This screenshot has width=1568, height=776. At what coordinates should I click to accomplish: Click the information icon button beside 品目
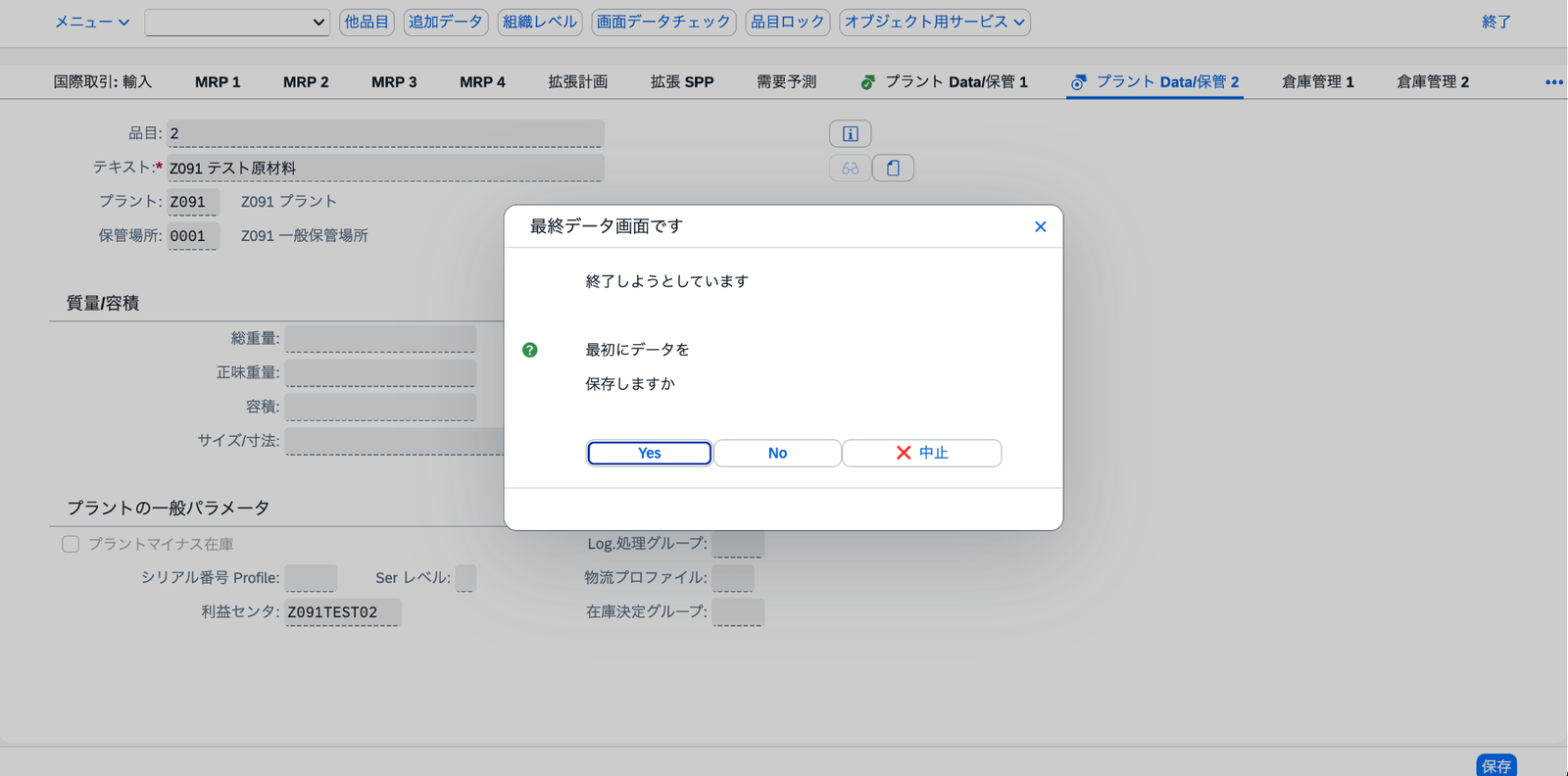click(850, 133)
